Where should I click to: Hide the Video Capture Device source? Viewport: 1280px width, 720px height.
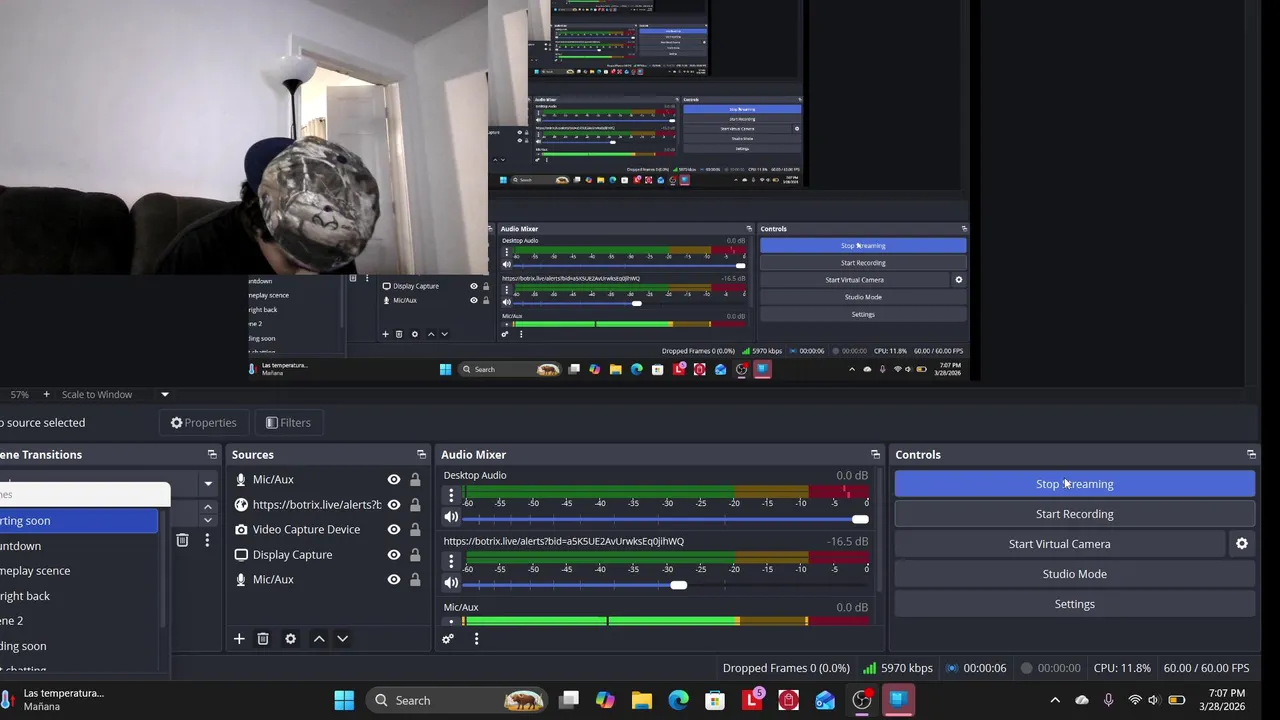[394, 530]
